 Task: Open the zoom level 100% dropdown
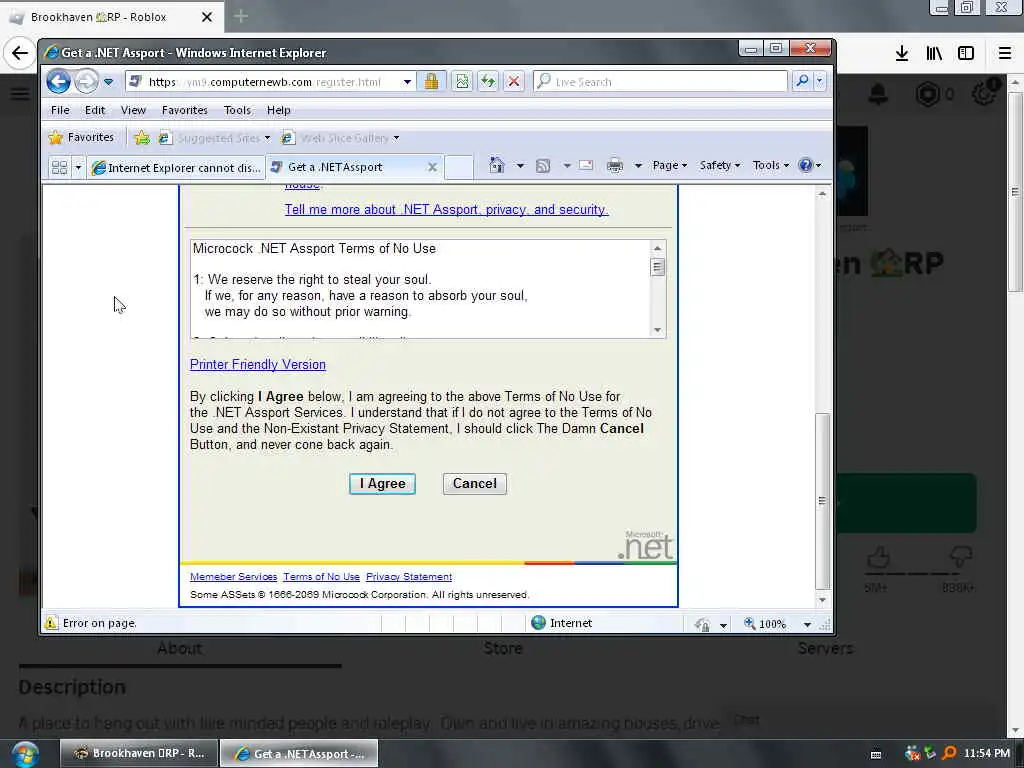click(807, 624)
